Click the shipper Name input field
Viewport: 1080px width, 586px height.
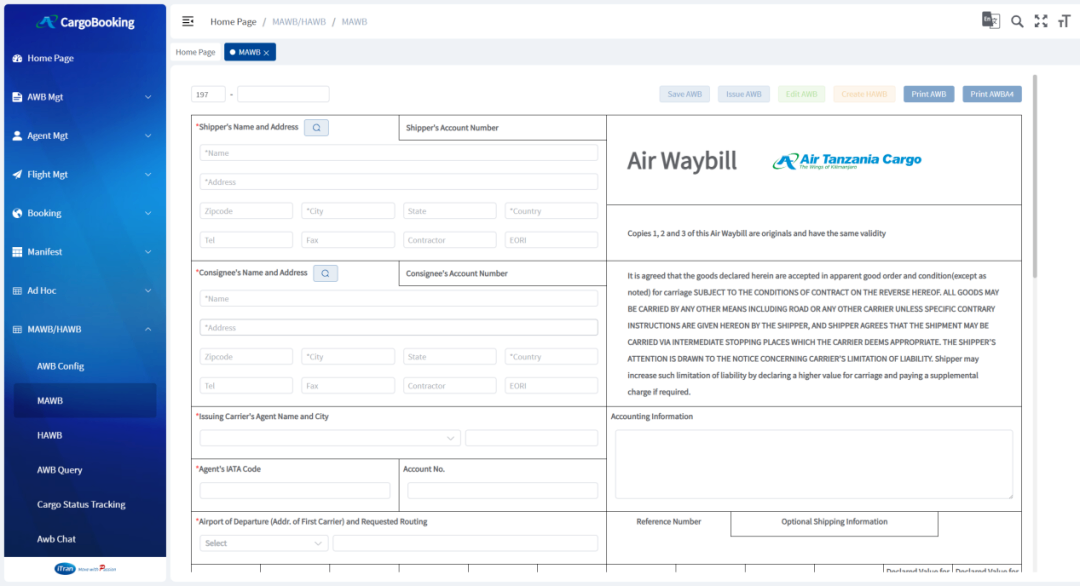coord(399,153)
